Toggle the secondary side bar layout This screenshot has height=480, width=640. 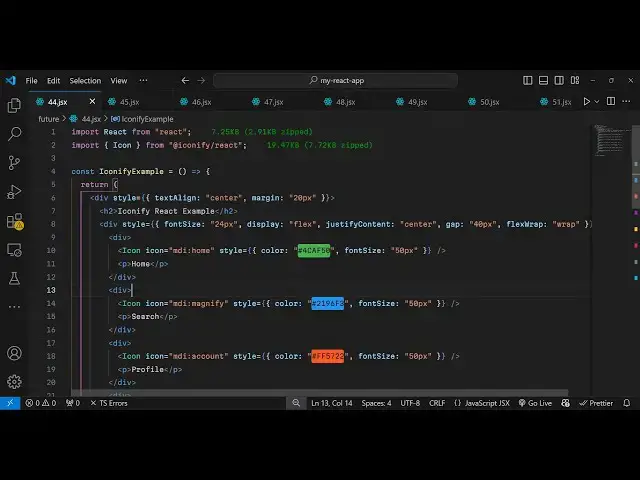point(559,80)
